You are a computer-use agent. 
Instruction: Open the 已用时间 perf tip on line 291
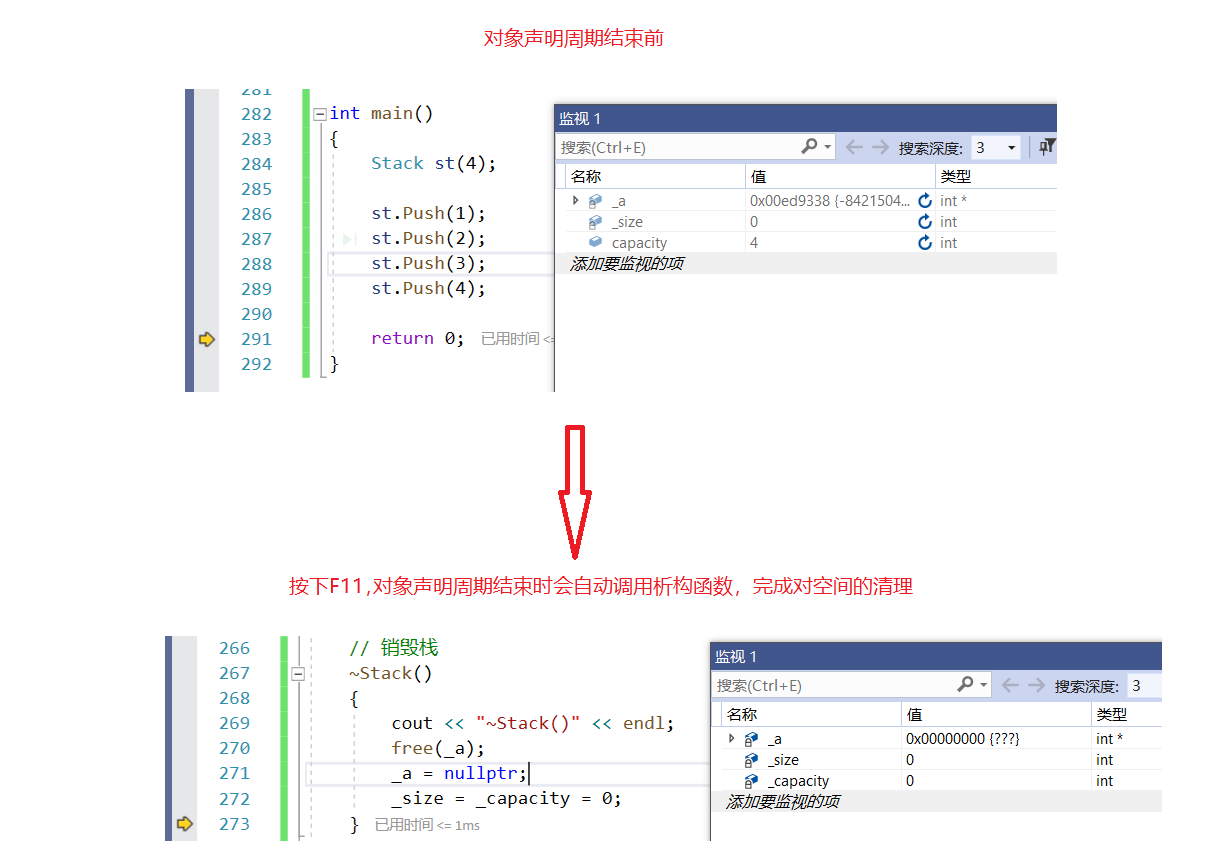pos(517,340)
